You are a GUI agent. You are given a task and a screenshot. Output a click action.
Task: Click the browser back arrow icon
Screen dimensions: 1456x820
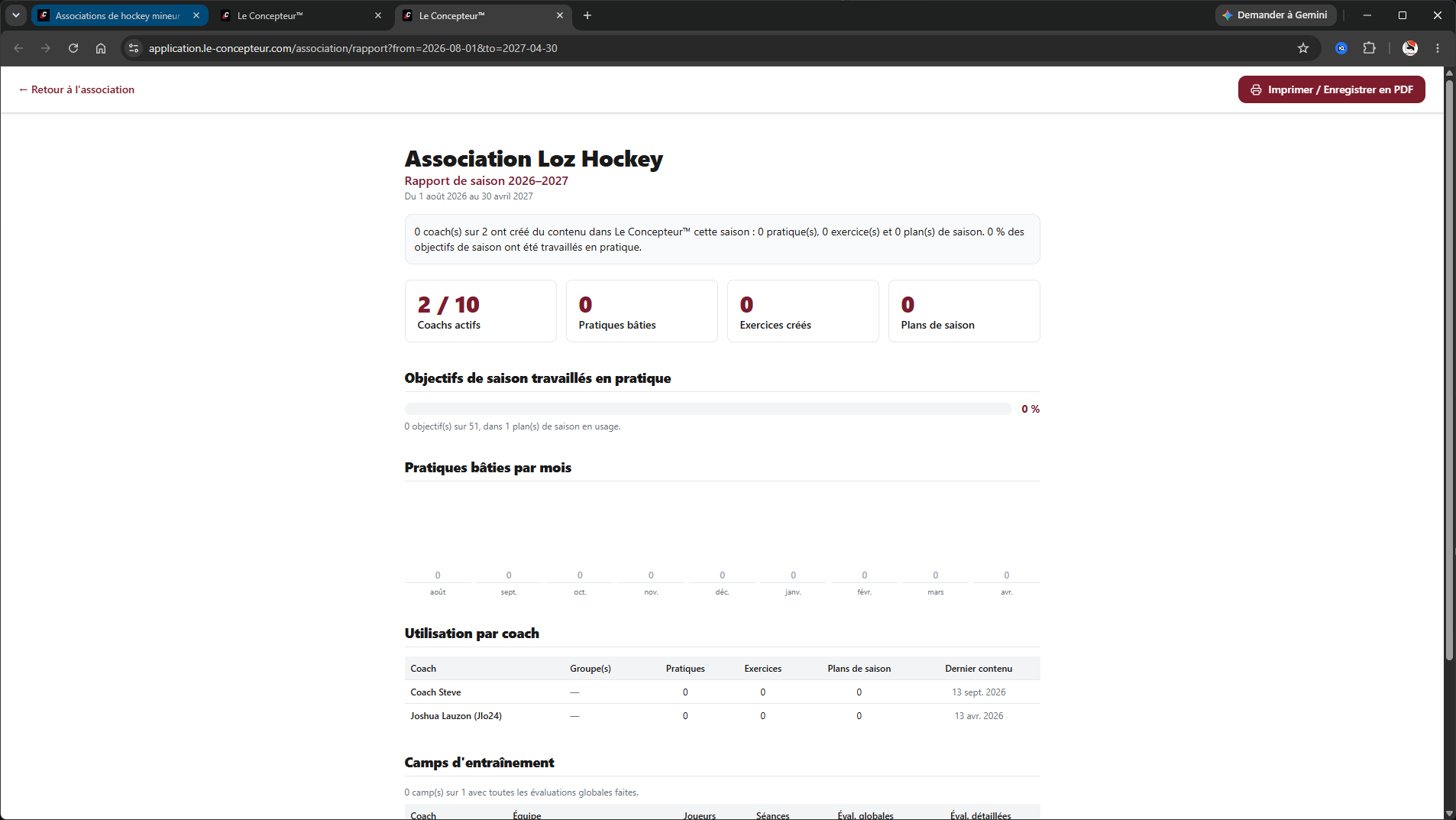pyautogui.click(x=18, y=48)
